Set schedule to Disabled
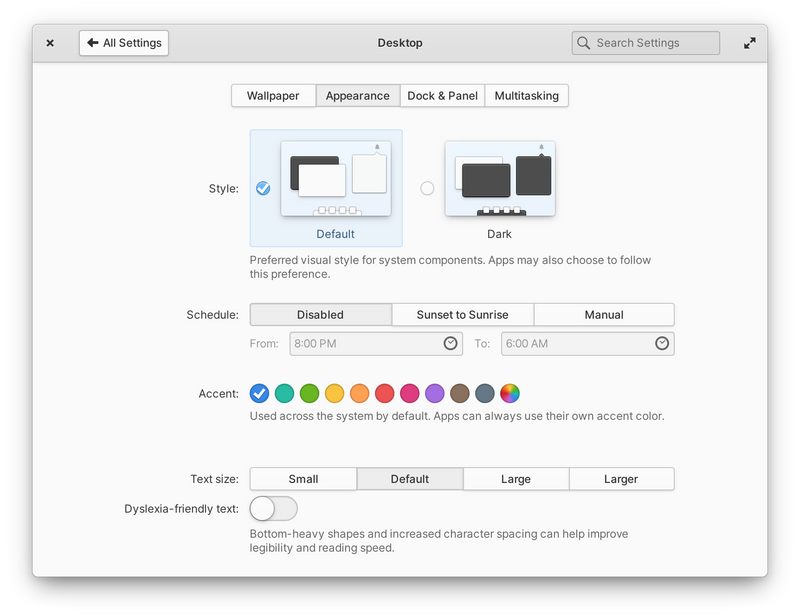 coord(320,315)
